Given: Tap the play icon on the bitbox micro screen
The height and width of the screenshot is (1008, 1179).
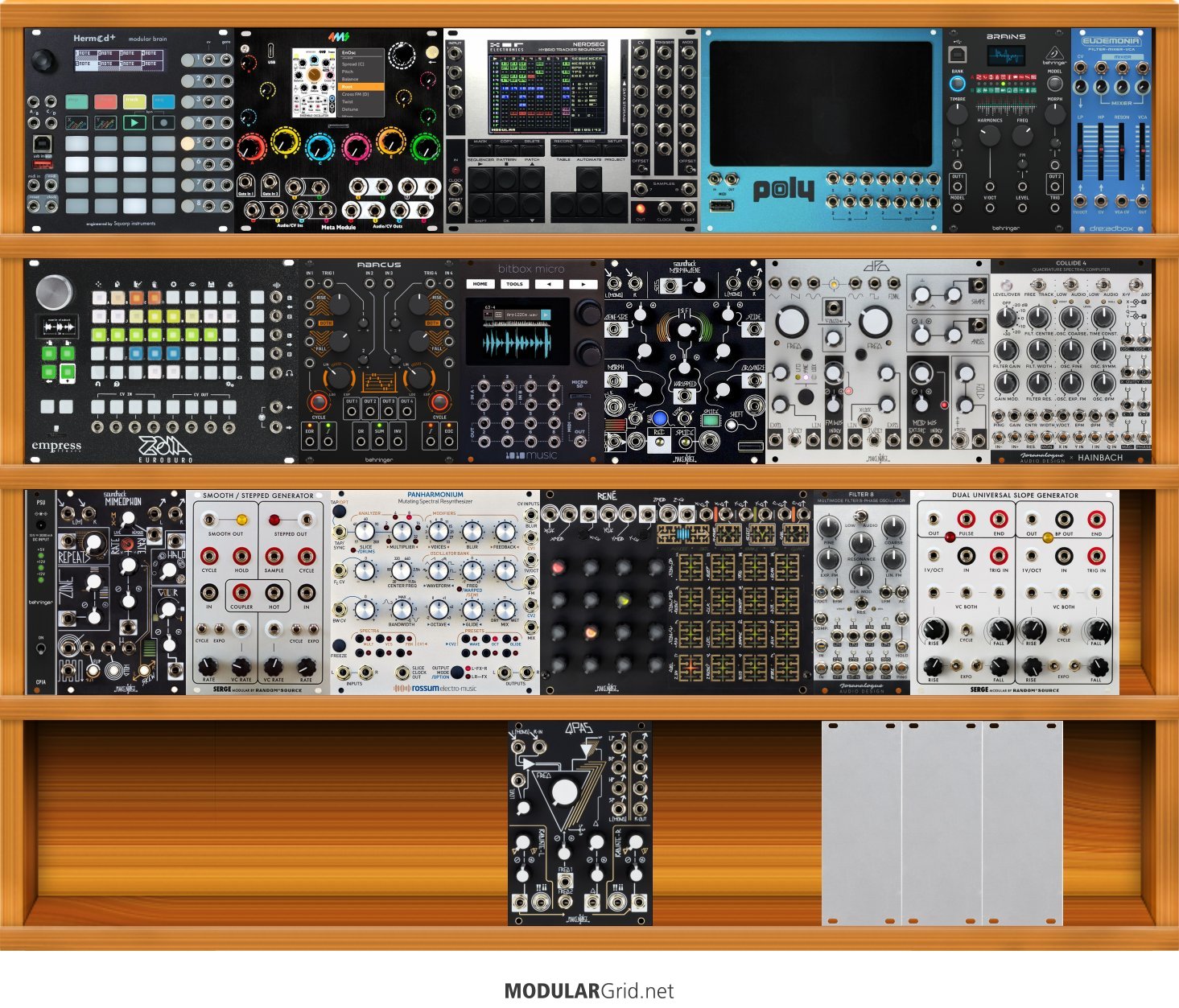Looking at the screenshot, I should click(x=546, y=314).
